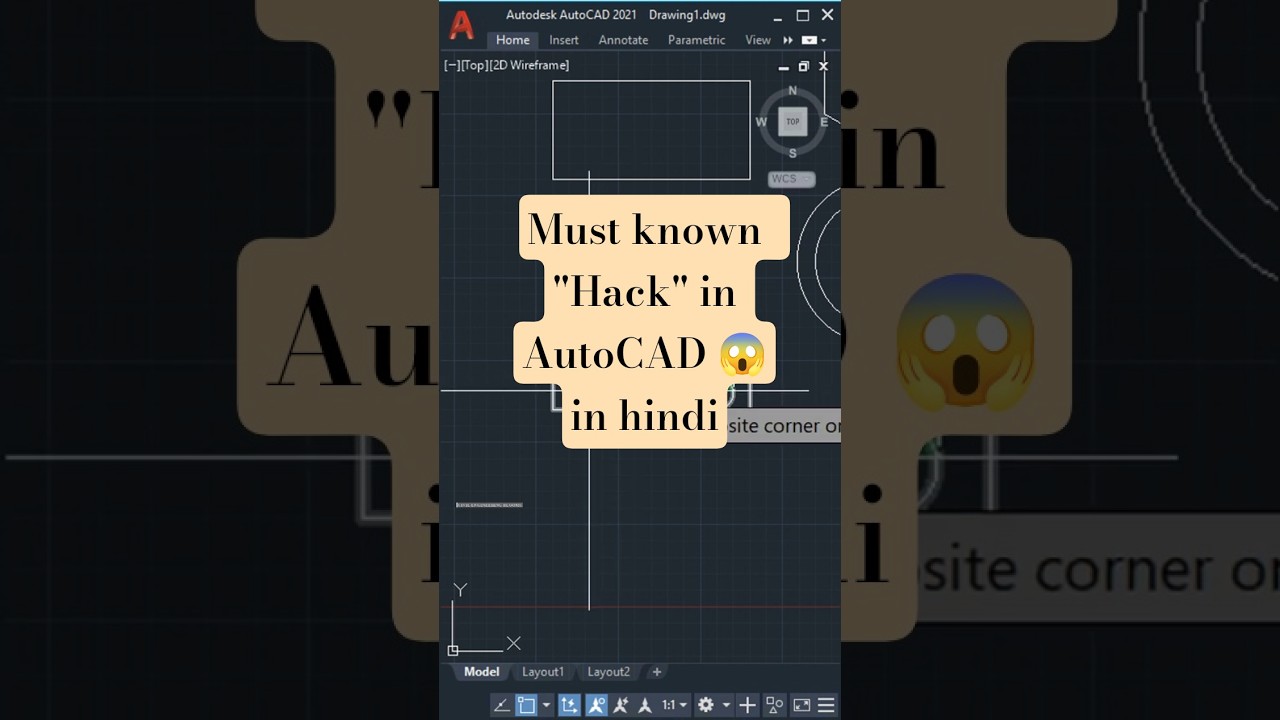Open the 1:1 annotation scale dropdown
This screenshot has width=1280, height=720.
point(674,705)
